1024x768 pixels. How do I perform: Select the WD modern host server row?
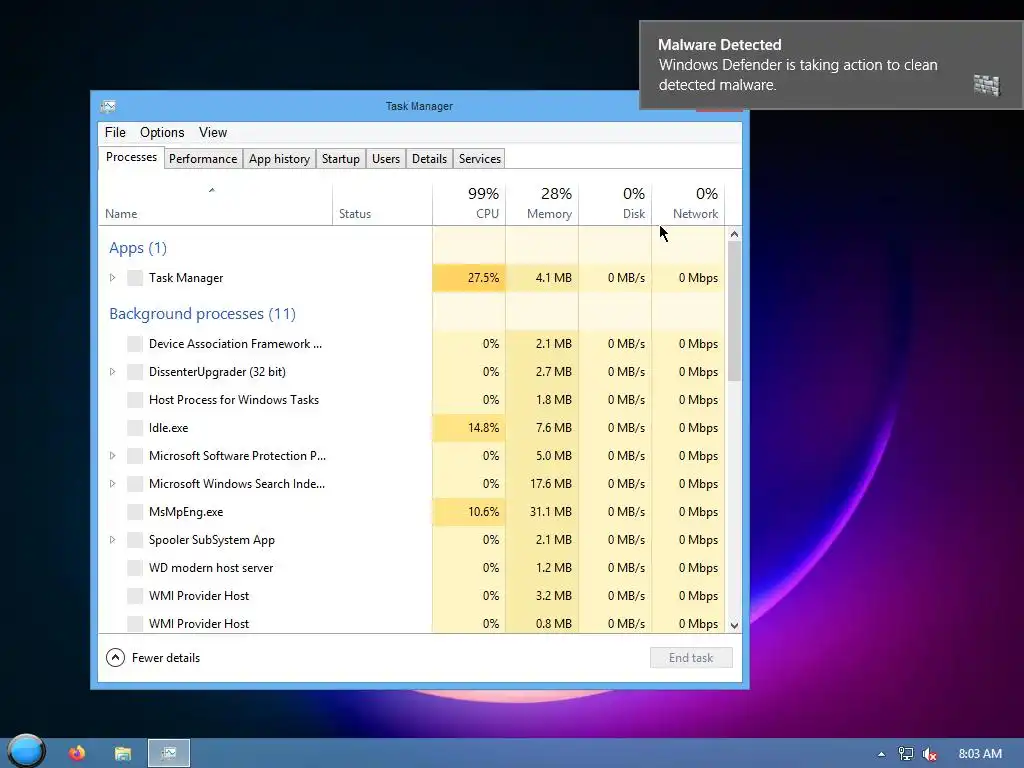411,568
